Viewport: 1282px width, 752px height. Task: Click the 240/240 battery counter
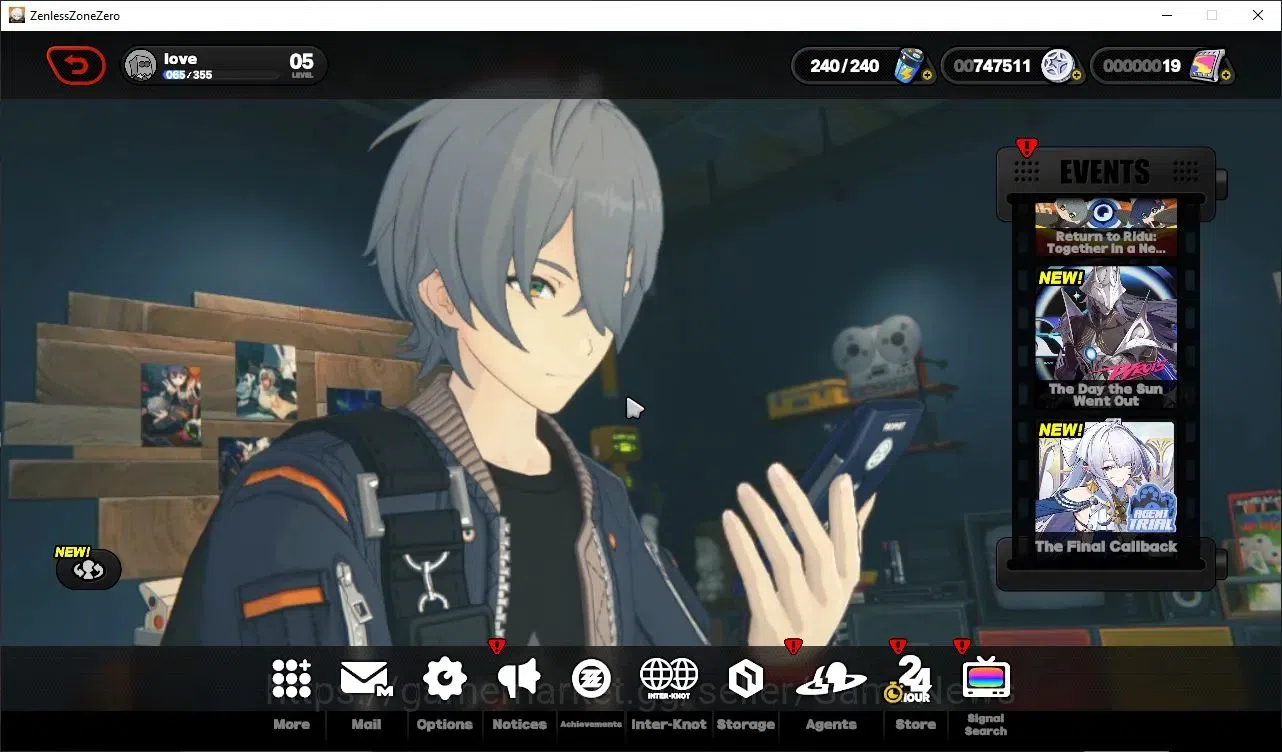coord(845,66)
